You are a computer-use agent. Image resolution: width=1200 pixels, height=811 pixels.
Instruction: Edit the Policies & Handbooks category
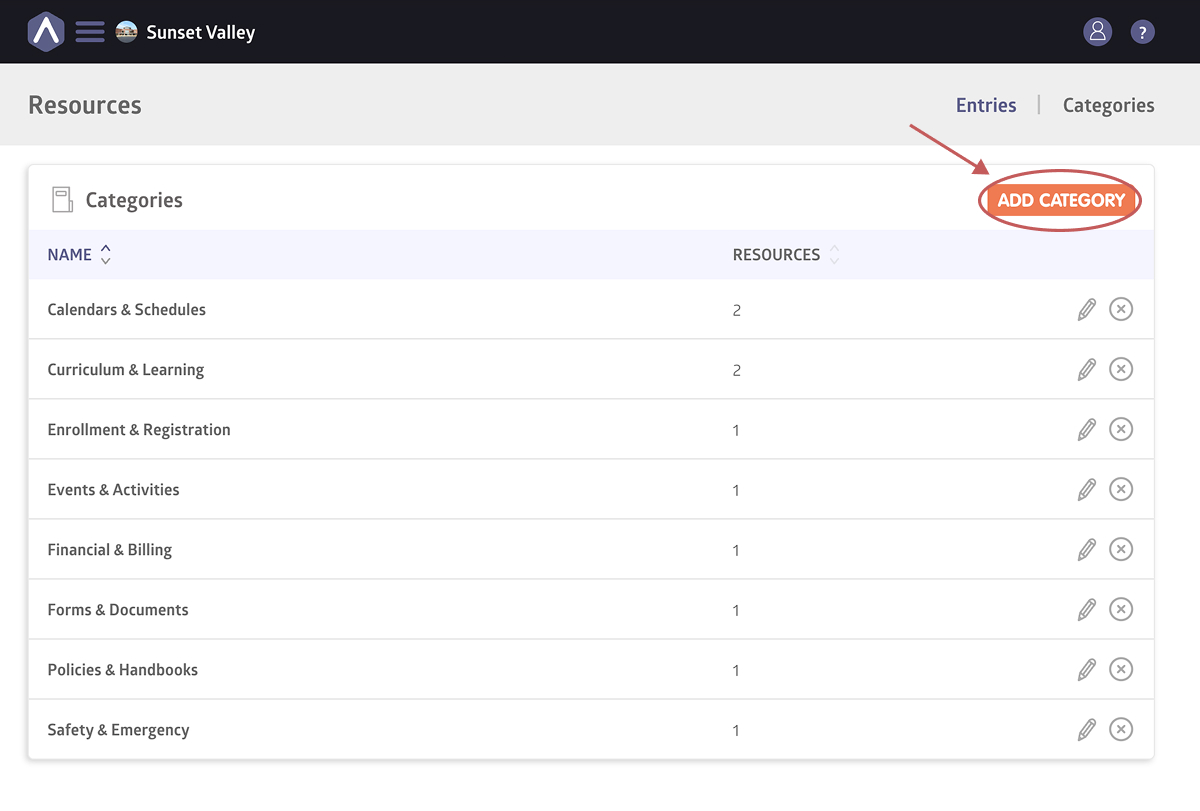tap(1086, 670)
